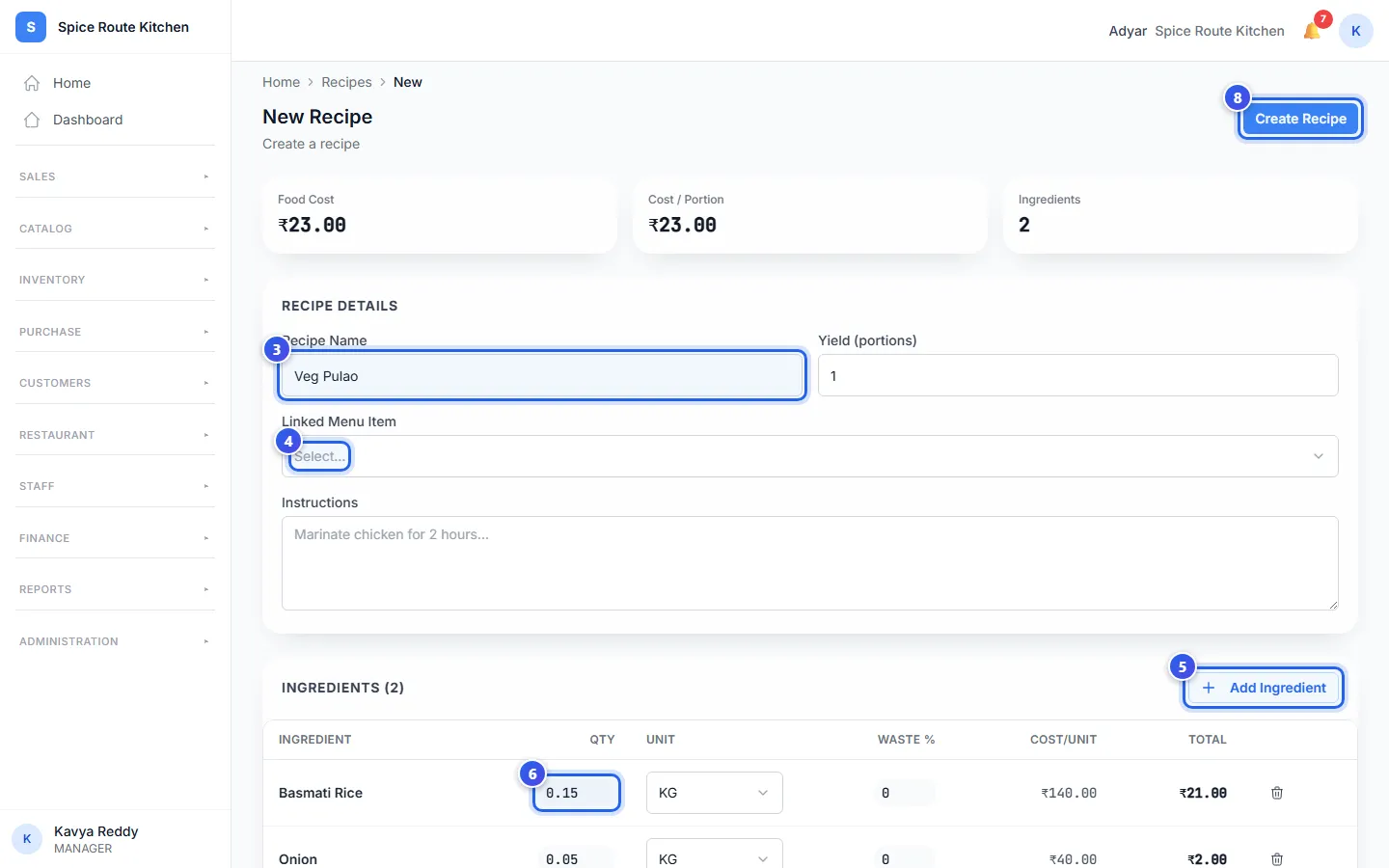
Task: Go to Home in the breadcrumb
Action: [281, 82]
